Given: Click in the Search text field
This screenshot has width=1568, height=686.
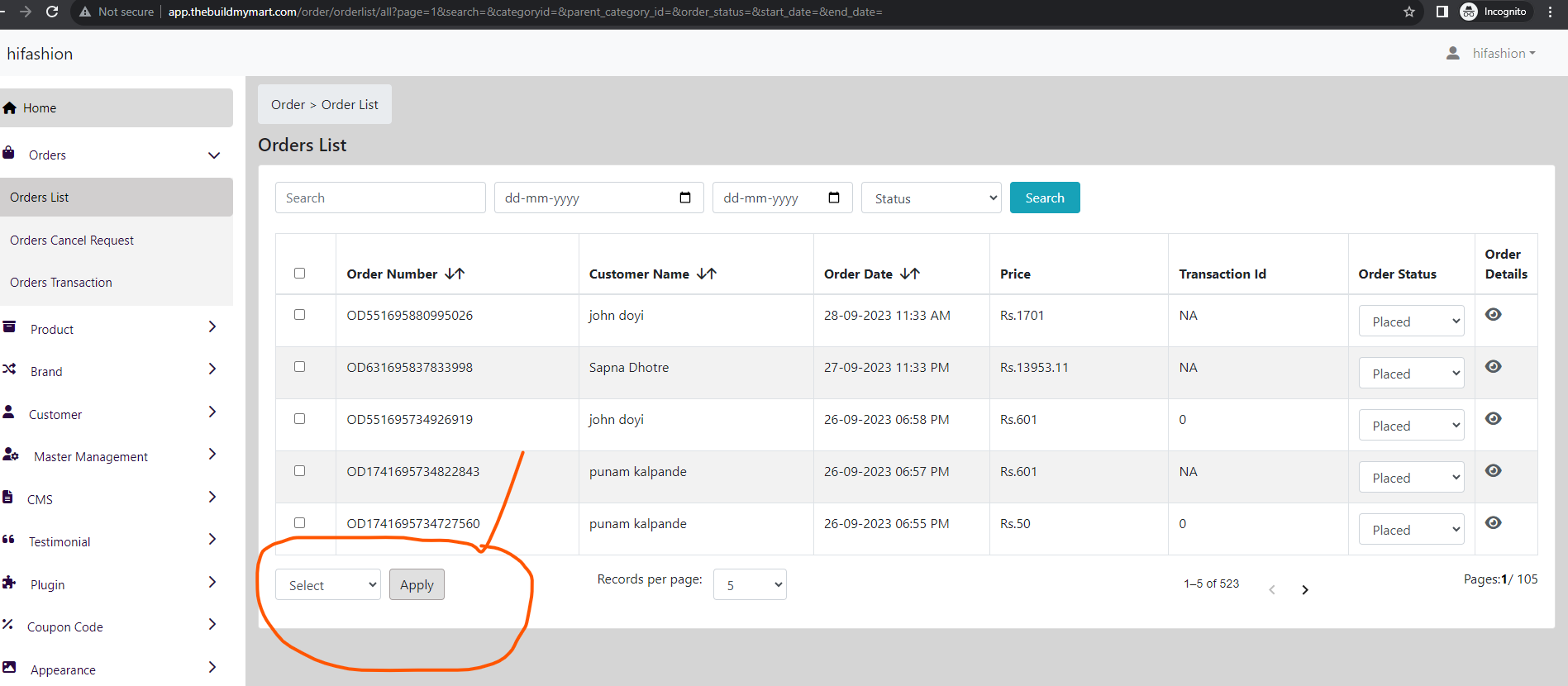Looking at the screenshot, I should (380, 198).
